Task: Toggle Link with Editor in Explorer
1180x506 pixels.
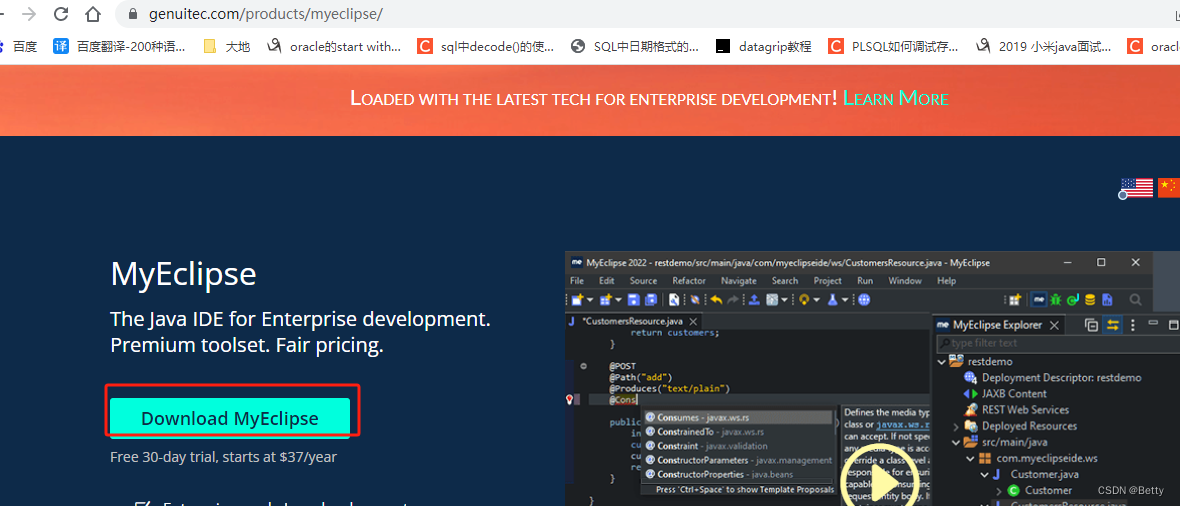Action: [x=1112, y=325]
